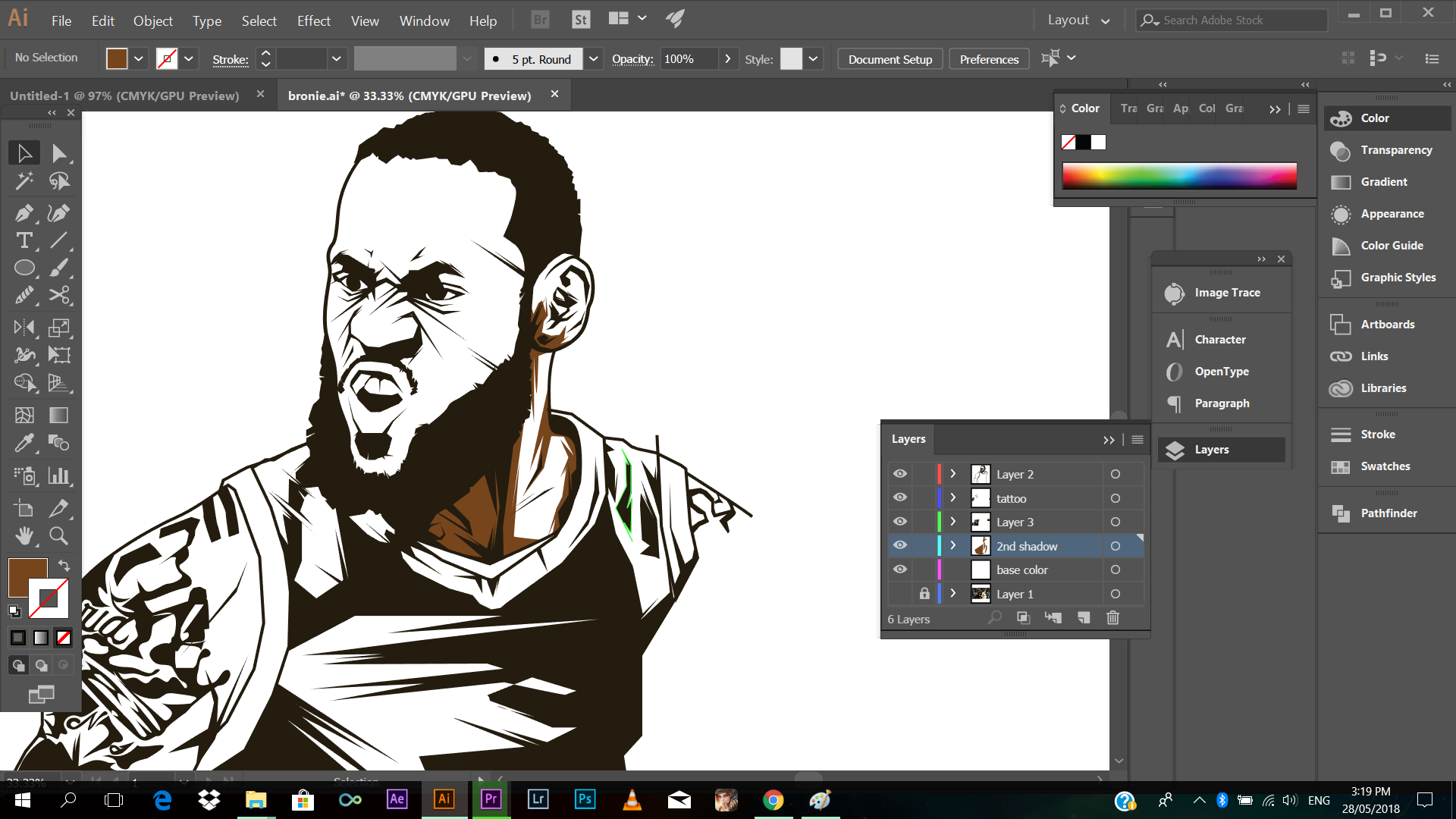This screenshot has height=819, width=1456.
Task: Select the Type tool
Action: [24, 240]
